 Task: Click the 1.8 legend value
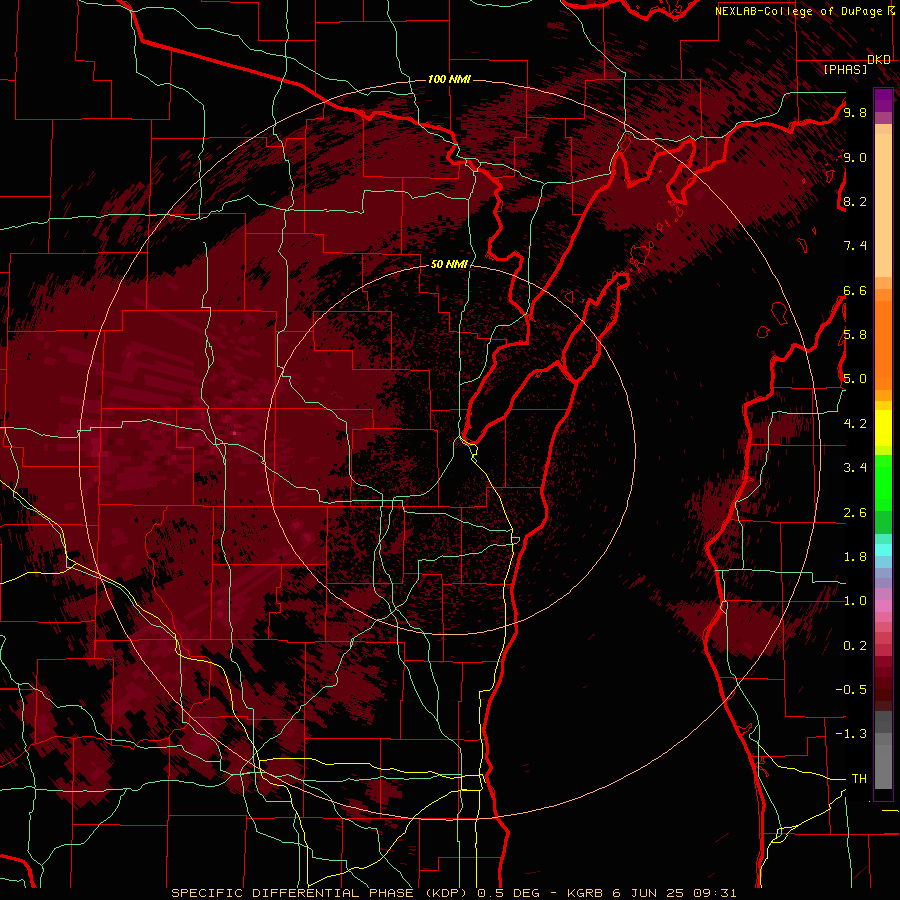coord(855,557)
